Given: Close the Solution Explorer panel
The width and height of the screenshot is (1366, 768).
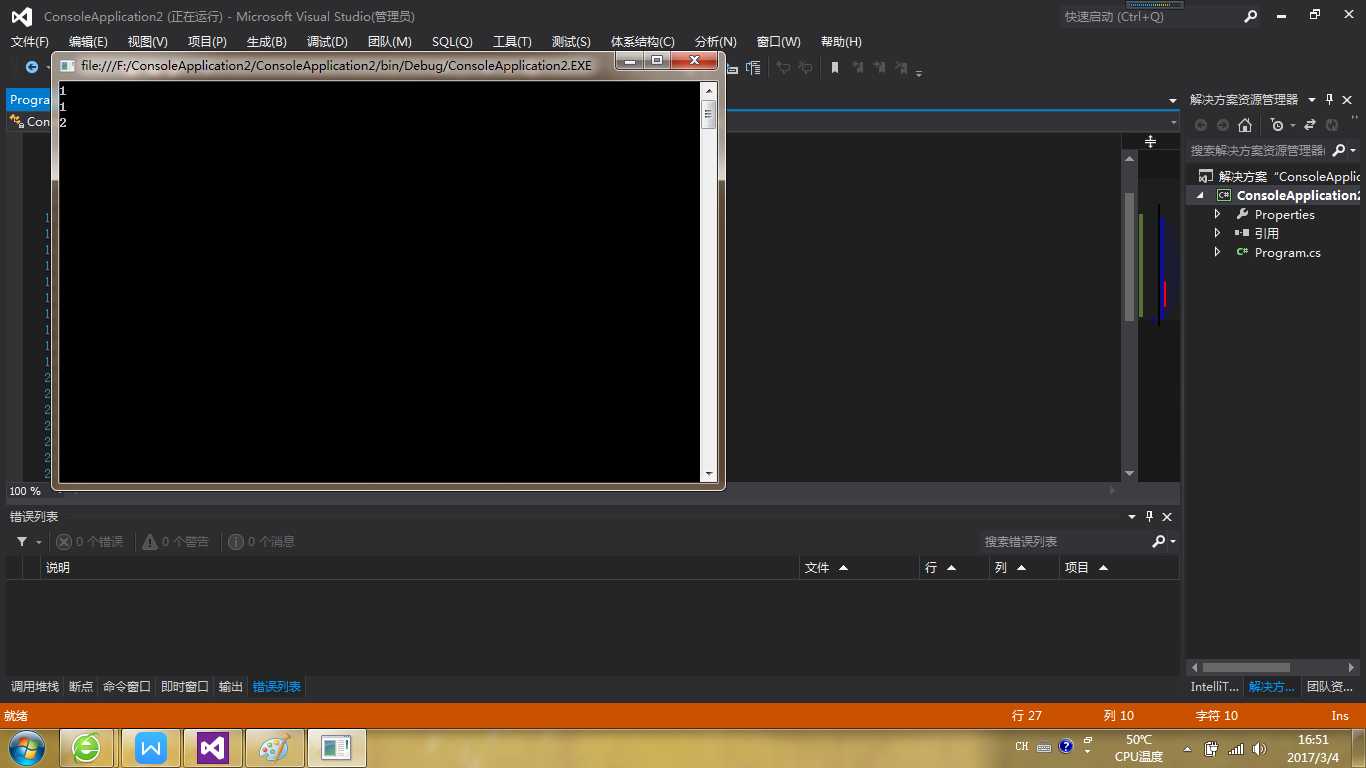Looking at the screenshot, I should click(1347, 99).
